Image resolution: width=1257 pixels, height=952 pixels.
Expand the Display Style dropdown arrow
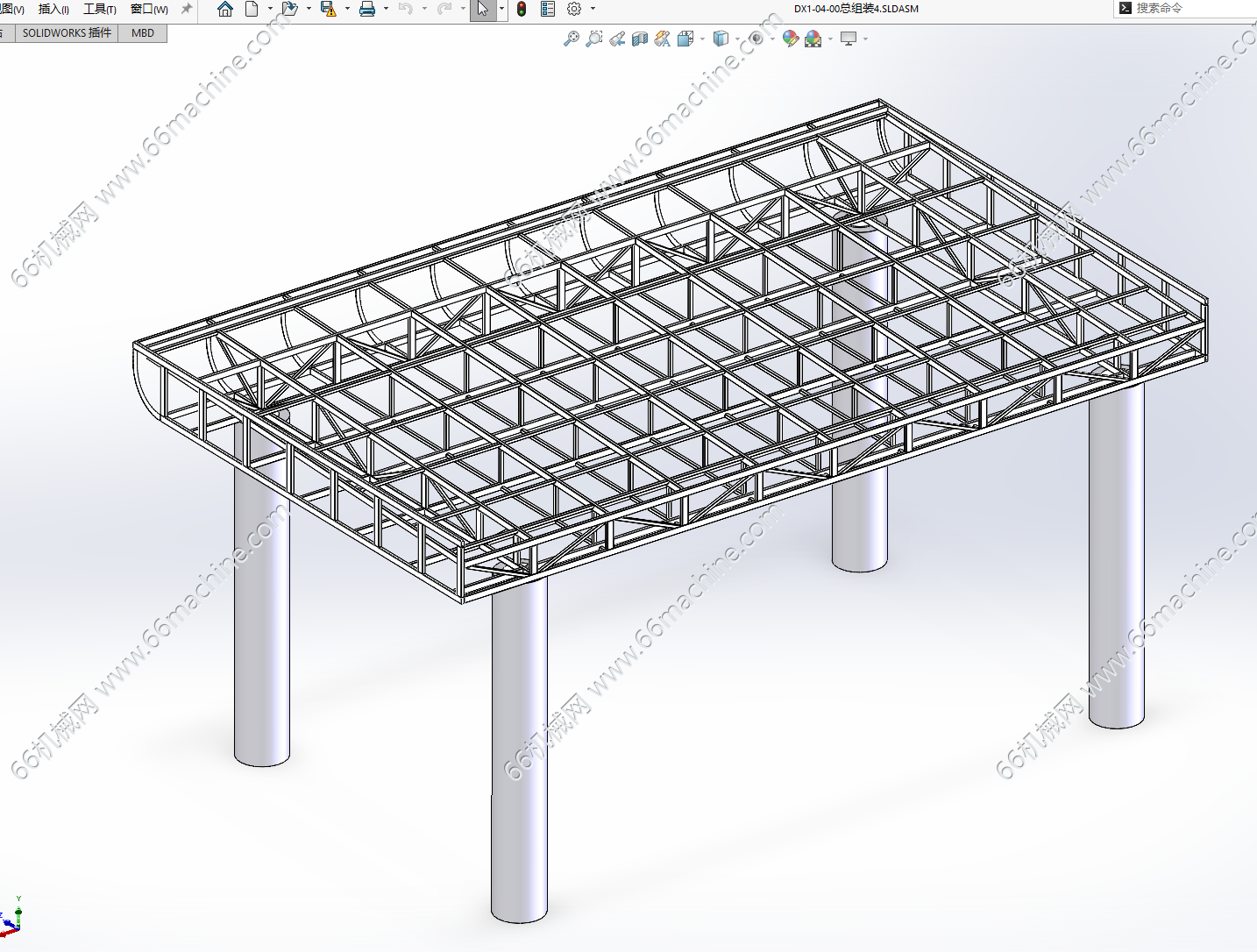(737, 39)
